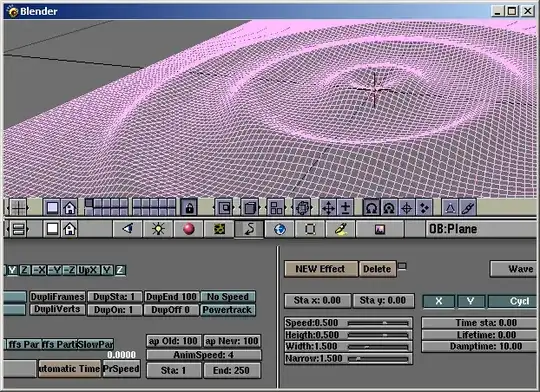
Task: Click the move view four-arrows icon
Action: coord(328,208)
